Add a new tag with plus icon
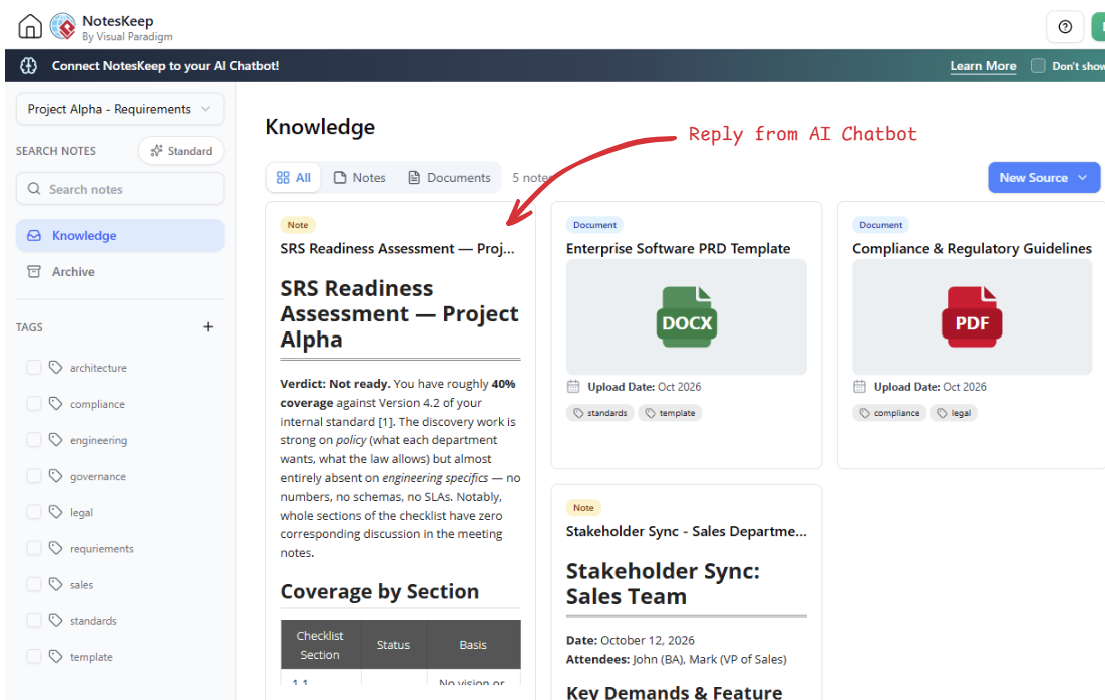This screenshot has height=700, width=1105. [208, 326]
